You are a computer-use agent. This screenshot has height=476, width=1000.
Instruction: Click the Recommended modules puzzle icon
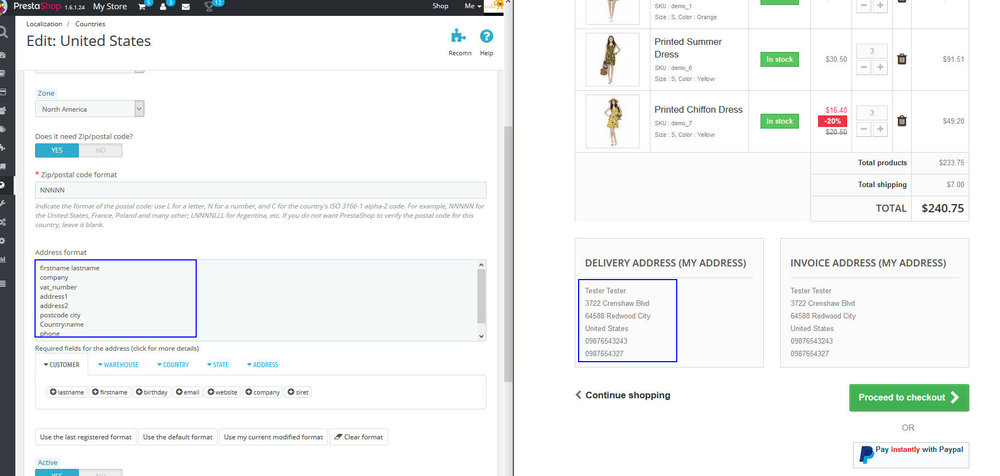(x=459, y=36)
